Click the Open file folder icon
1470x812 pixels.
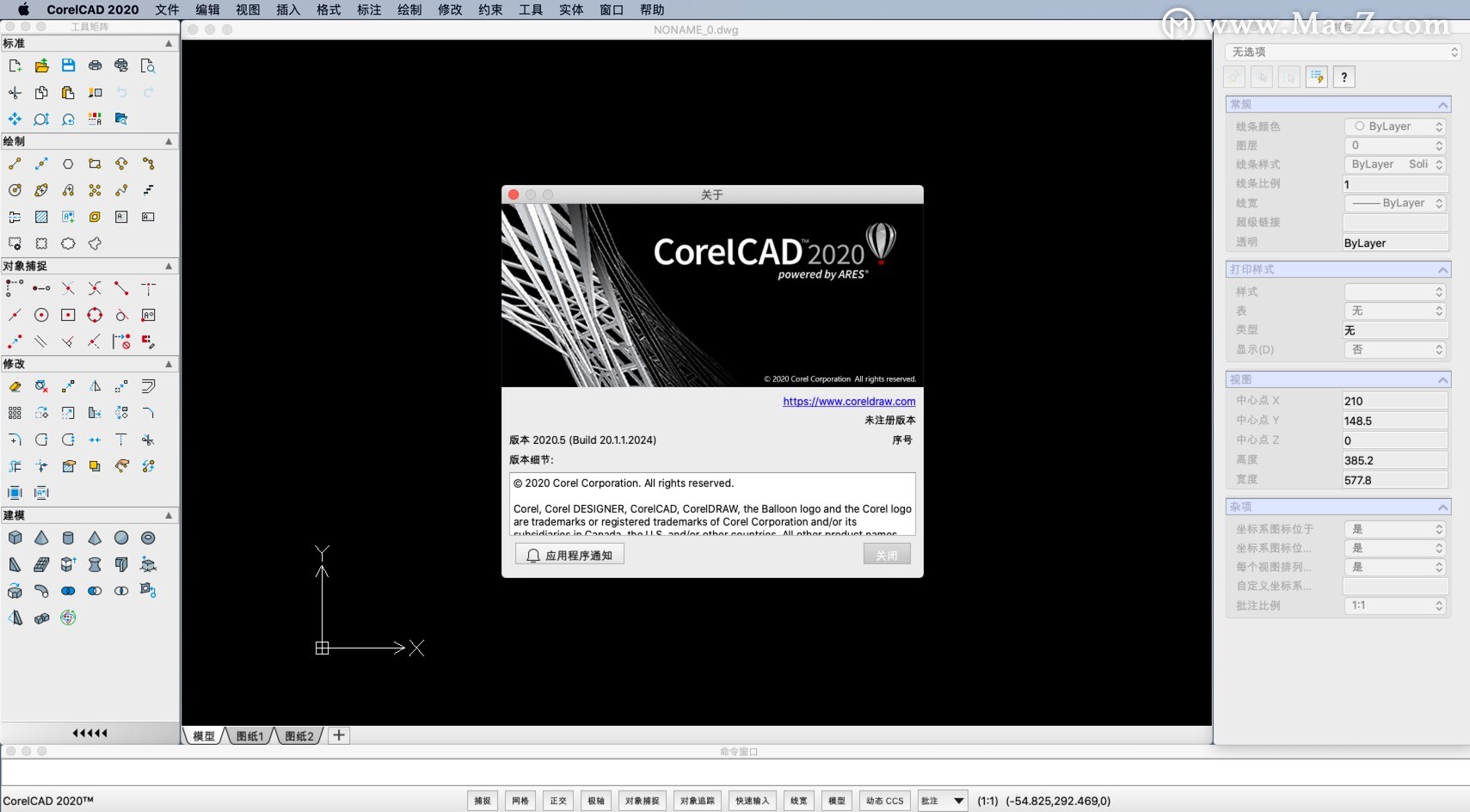(x=41, y=65)
